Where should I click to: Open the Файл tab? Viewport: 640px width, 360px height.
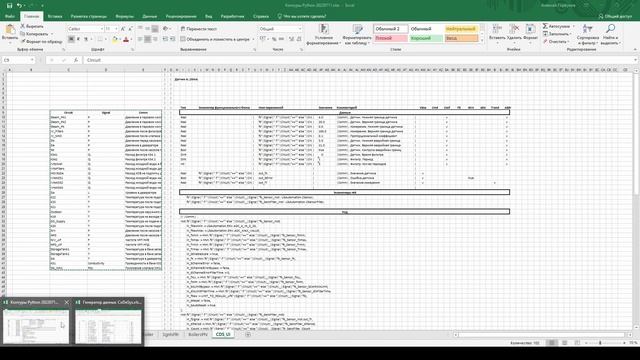(10, 16)
